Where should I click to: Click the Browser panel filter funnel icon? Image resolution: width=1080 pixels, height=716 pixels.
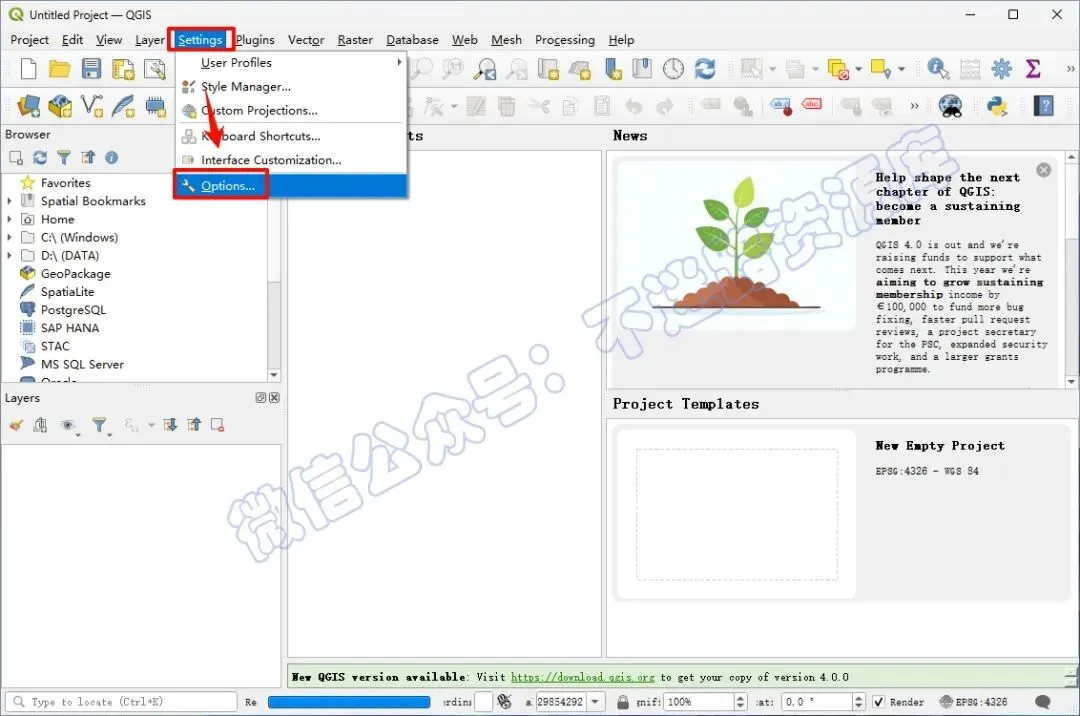[63, 158]
